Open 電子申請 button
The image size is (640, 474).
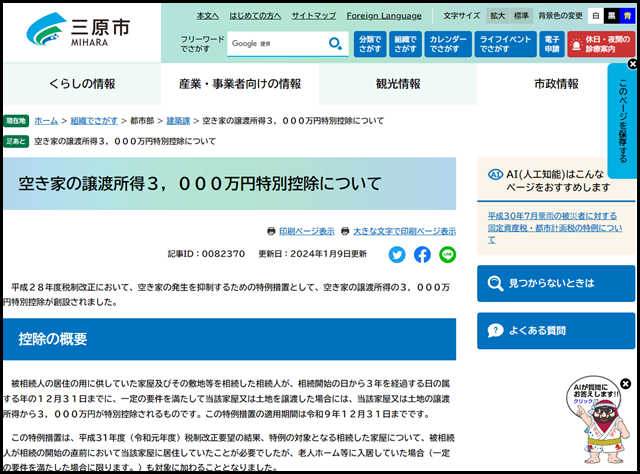pos(552,44)
